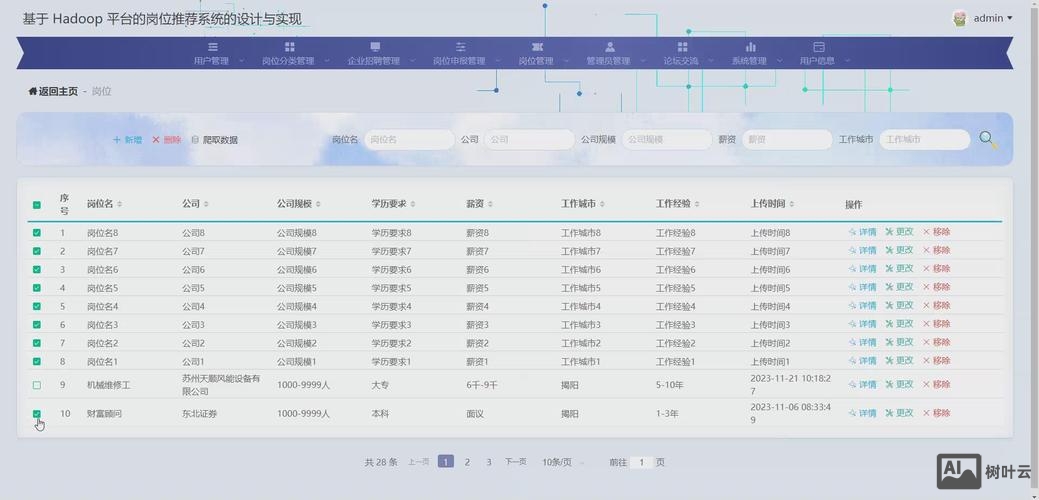1039x500 pixels.
Task: Uncheck the 岗位名7 row checkbox
Action: 37,251
